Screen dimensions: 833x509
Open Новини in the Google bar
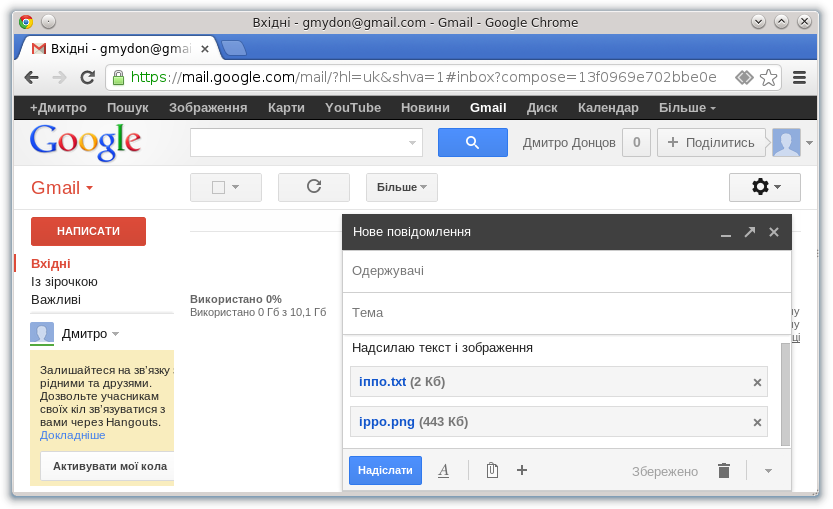point(425,108)
